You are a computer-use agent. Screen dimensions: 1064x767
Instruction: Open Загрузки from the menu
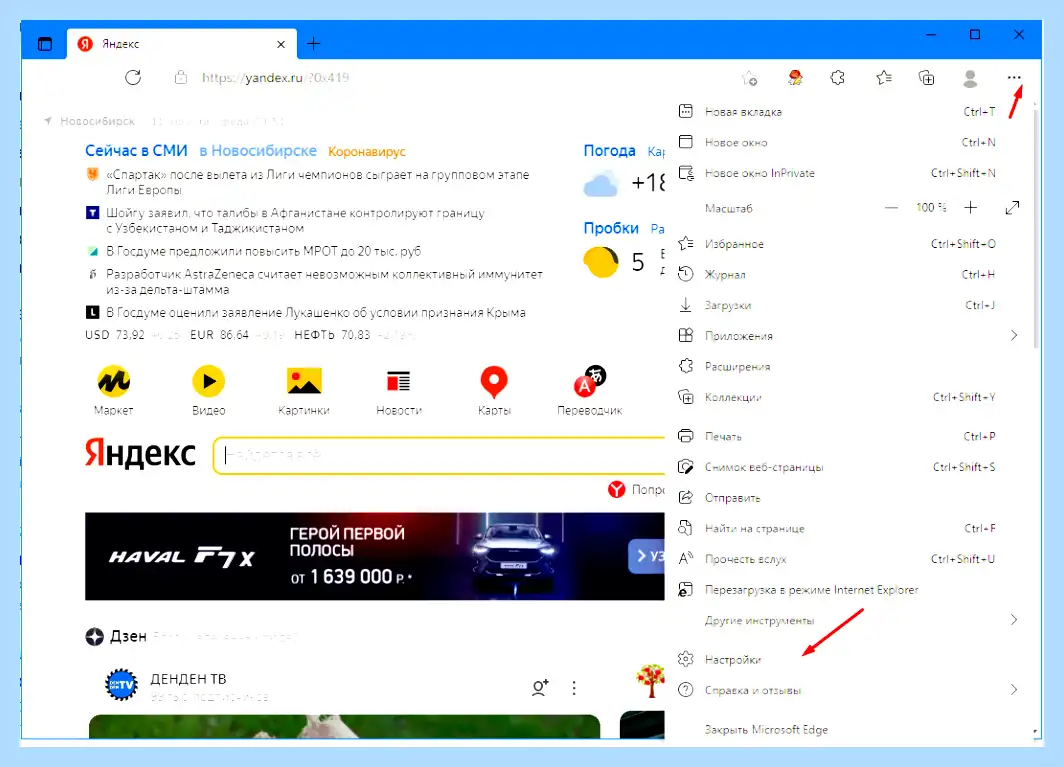click(x=848, y=305)
